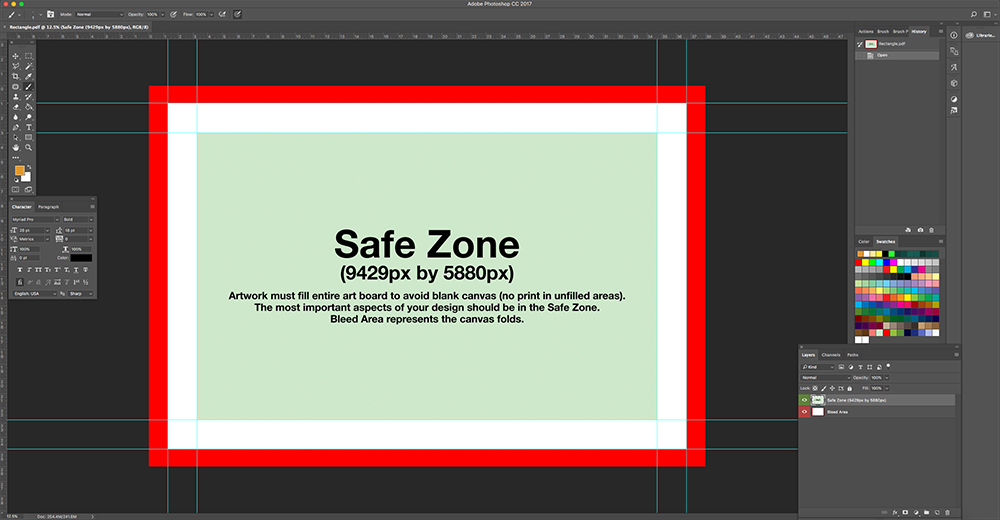Select the Crop tool
This screenshot has height=520, width=1000.
[16, 76]
